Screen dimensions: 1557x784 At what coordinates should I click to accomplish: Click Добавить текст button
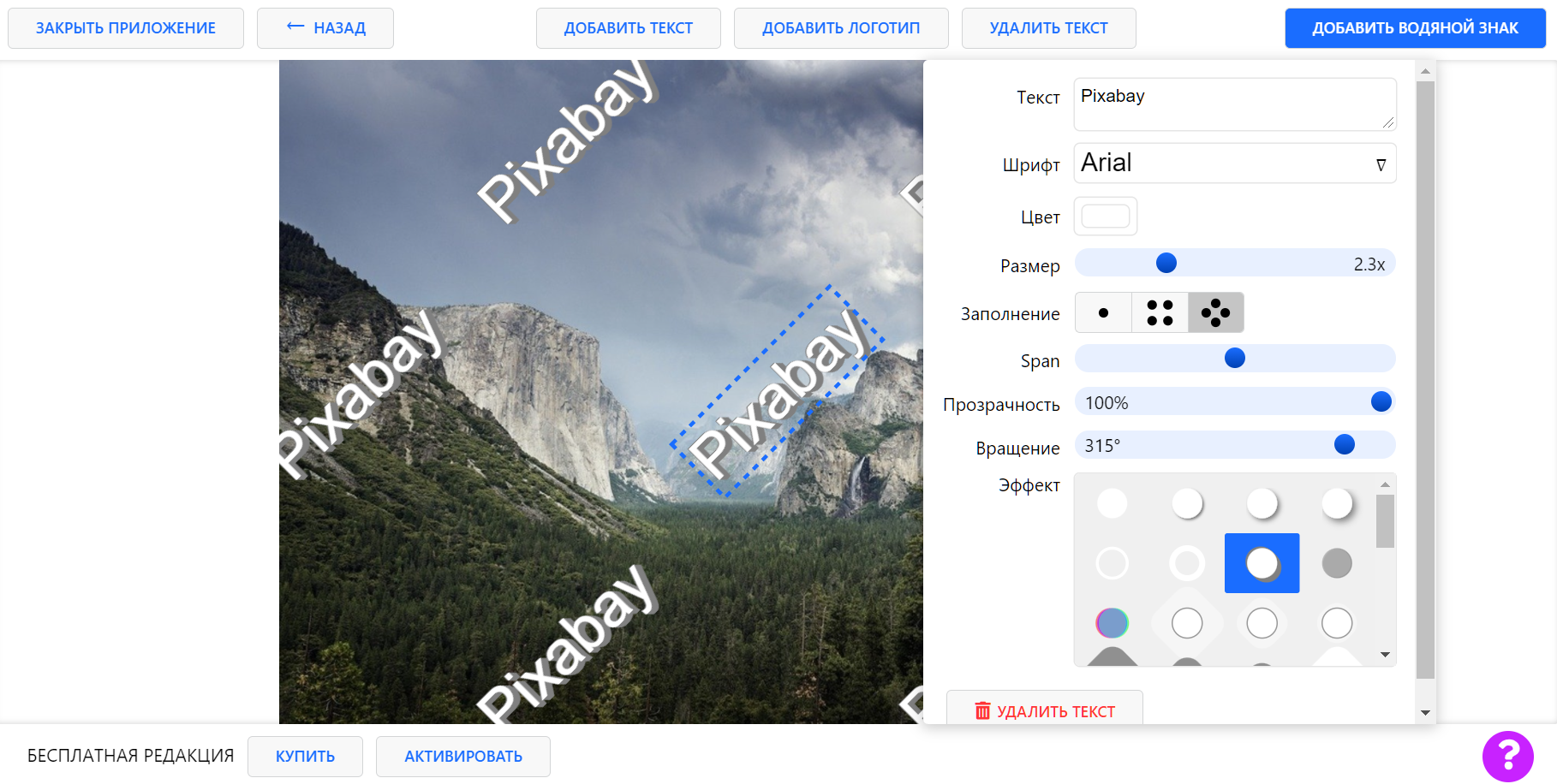tap(628, 28)
